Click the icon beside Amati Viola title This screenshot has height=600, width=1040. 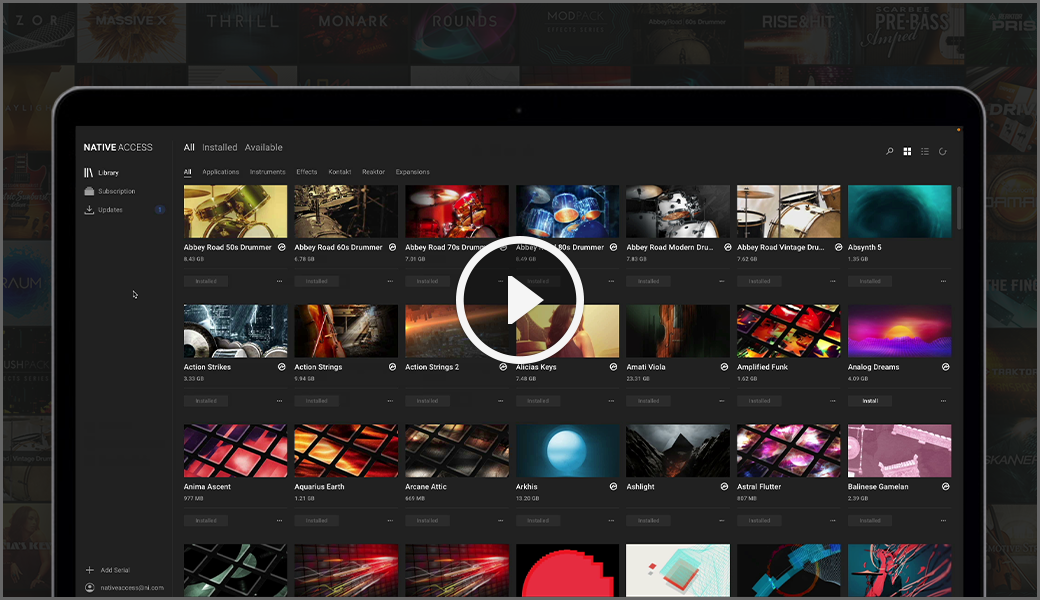pyautogui.click(x=724, y=367)
